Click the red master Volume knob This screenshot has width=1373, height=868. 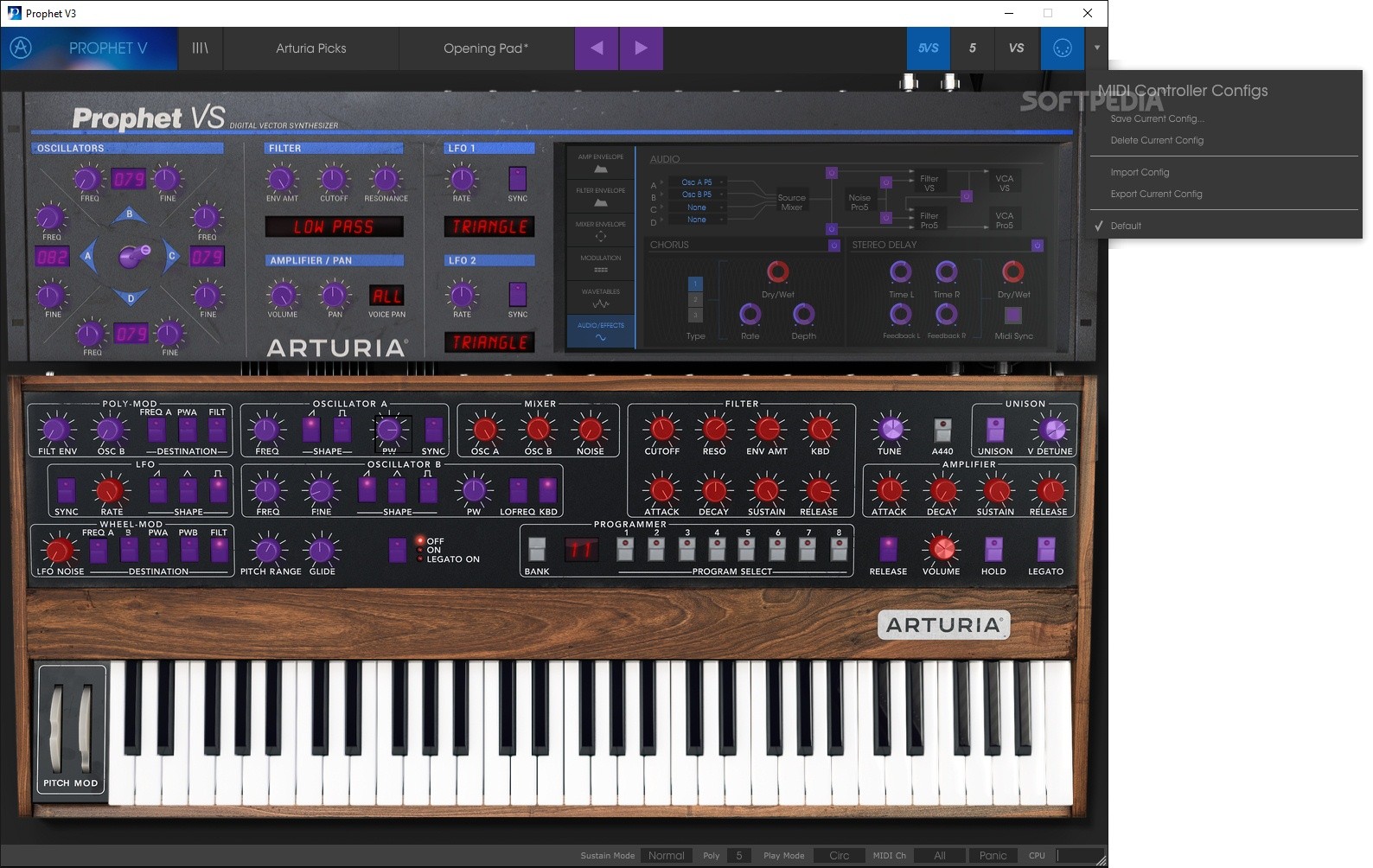(942, 549)
